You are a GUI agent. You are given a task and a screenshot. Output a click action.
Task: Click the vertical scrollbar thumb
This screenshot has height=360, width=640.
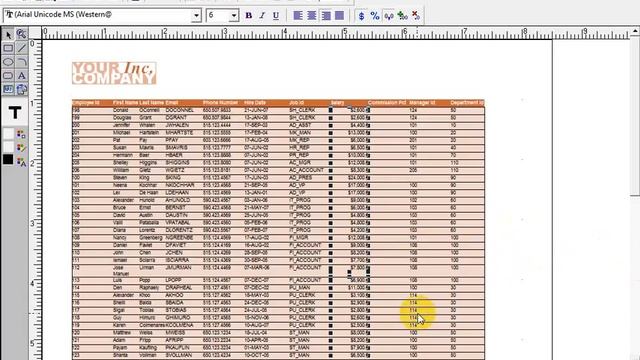tap(635, 116)
